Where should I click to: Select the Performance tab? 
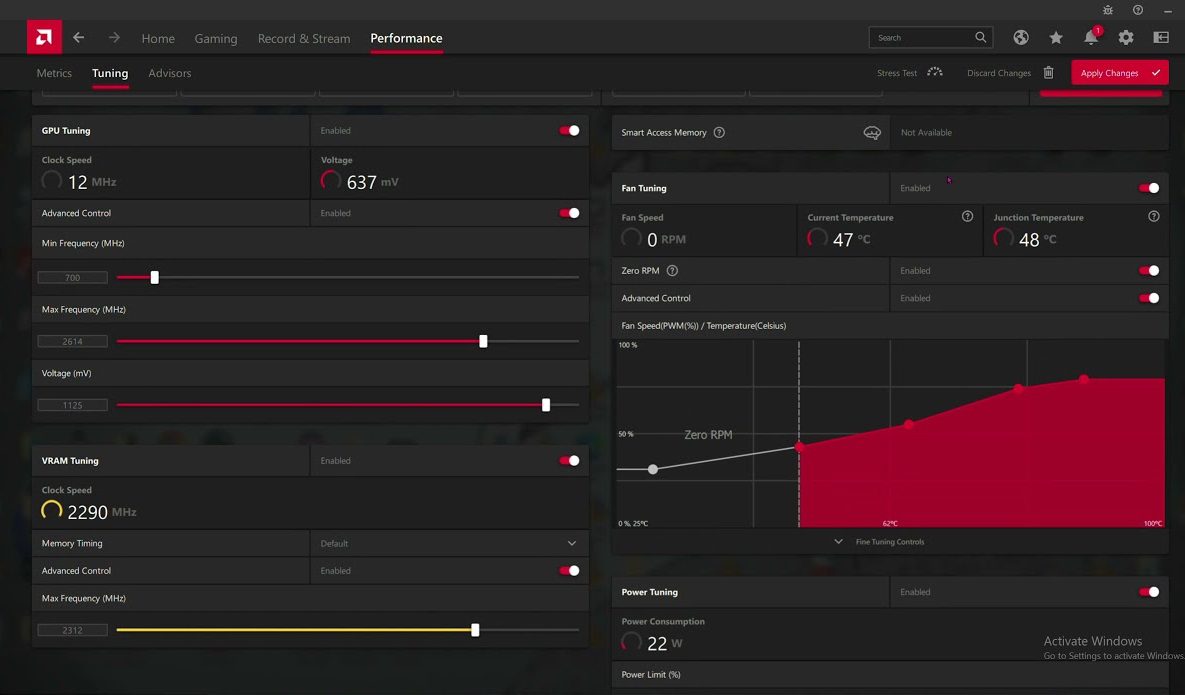pos(406,38)
